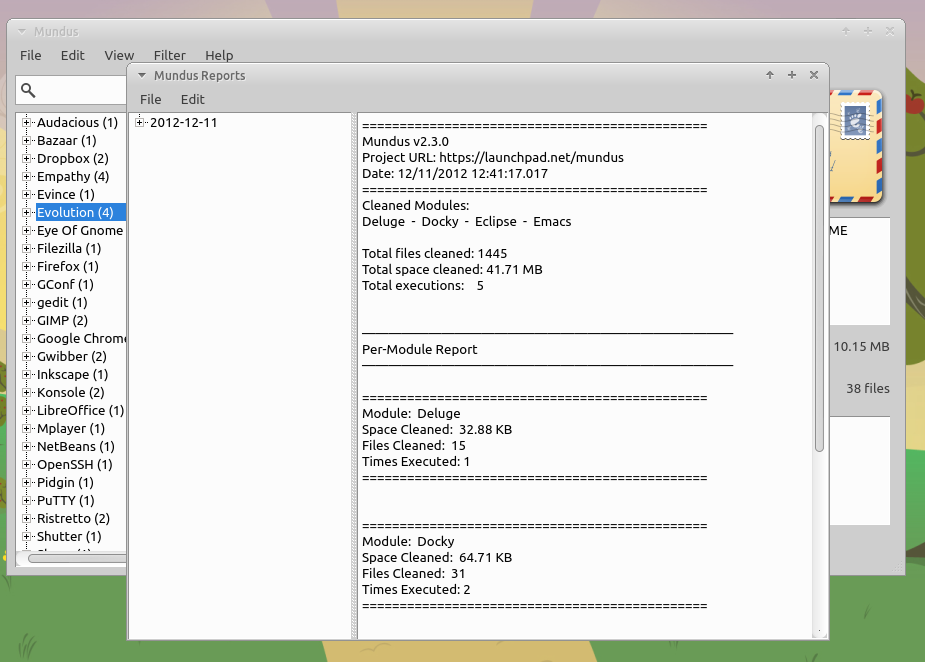Screen dimensions: 925x662
Task: Select Konsole (2) in the module list
Action: (x=71, y=392)
